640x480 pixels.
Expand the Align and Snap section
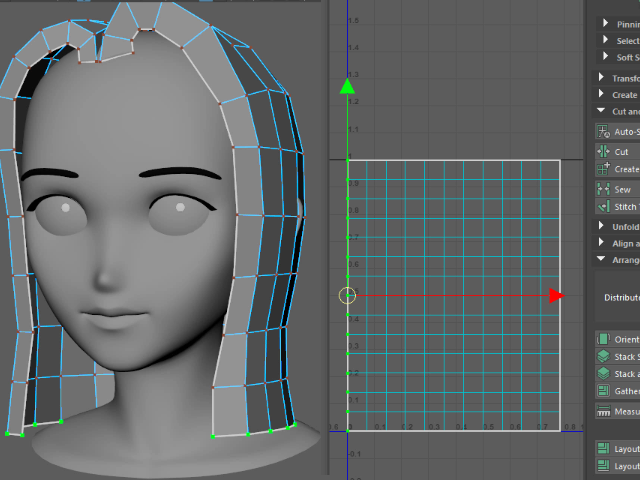coord(601,243)
